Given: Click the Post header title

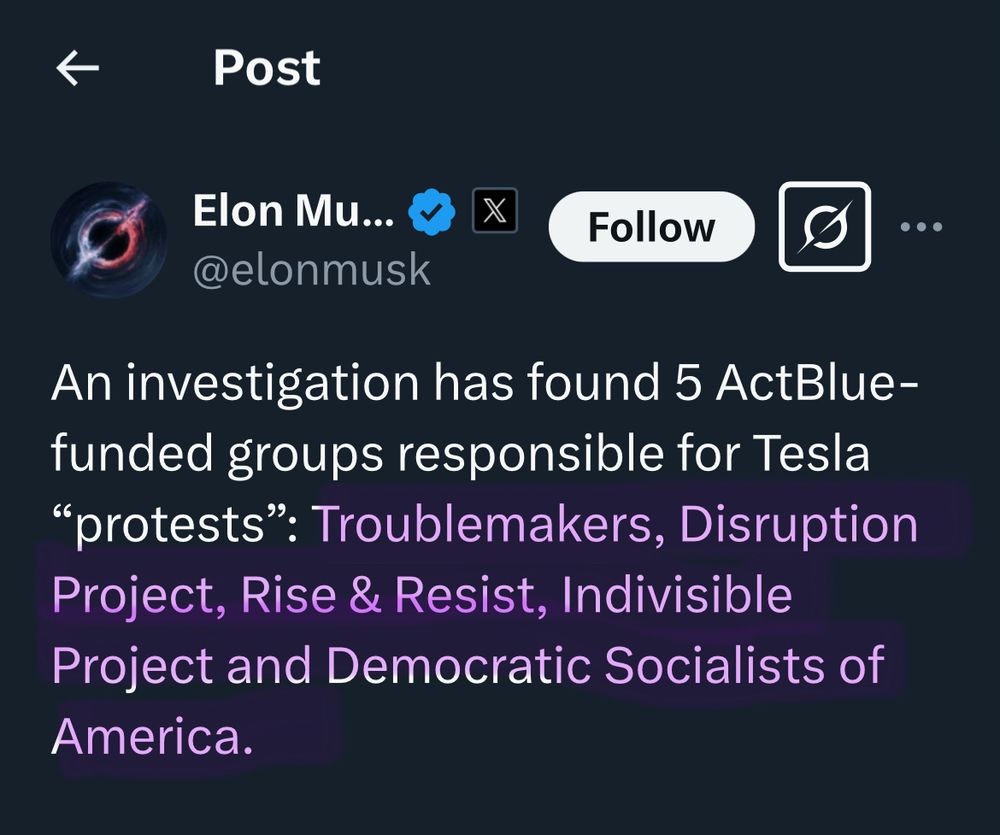Looking at the screenshot, I should [266, 67].
